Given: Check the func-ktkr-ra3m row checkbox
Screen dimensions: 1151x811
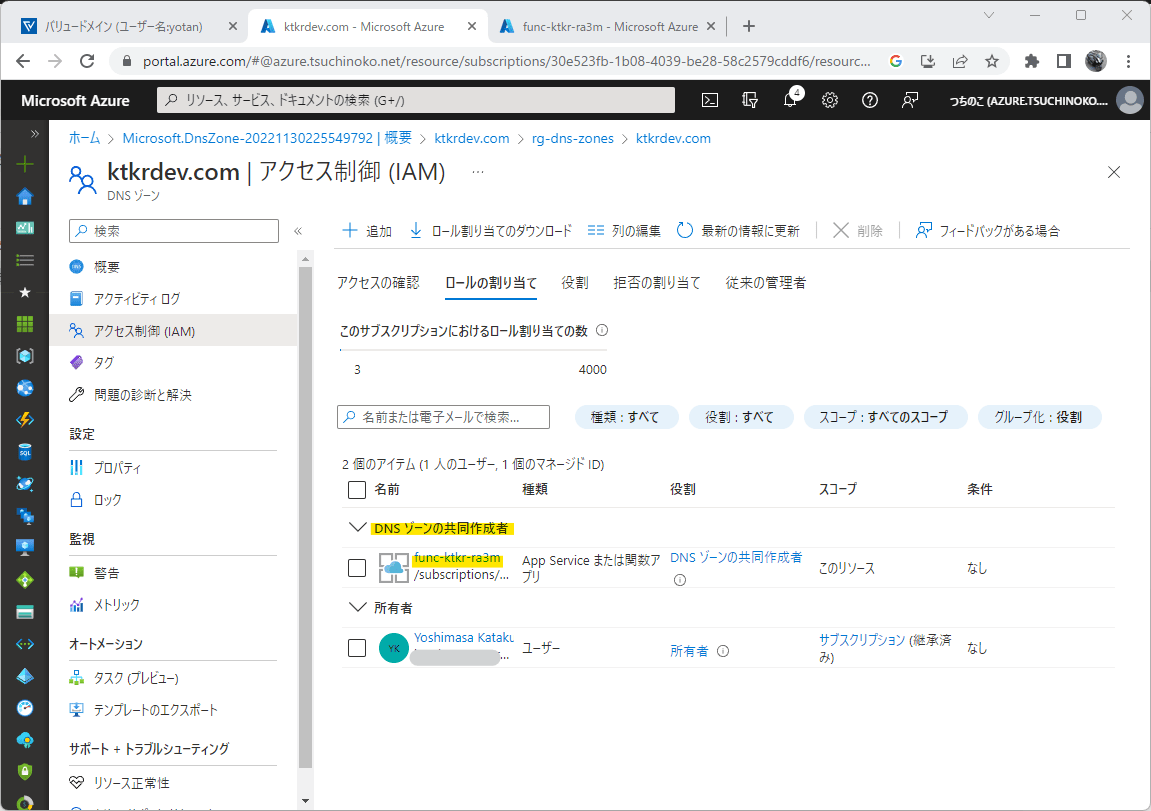Looking at the screenshot, I should [357, 567].
